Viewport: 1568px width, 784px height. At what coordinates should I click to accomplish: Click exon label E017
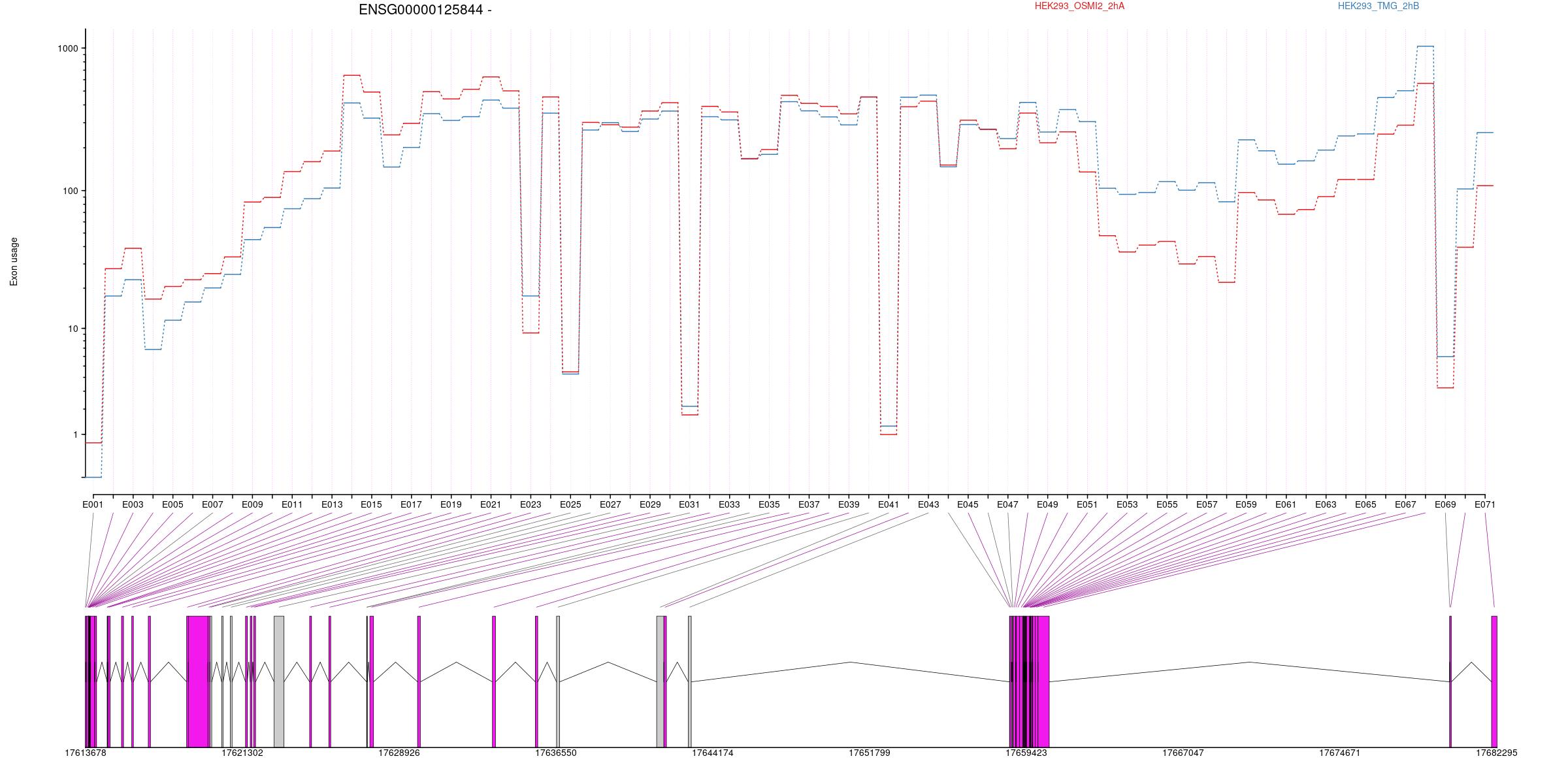click(411, 504)
